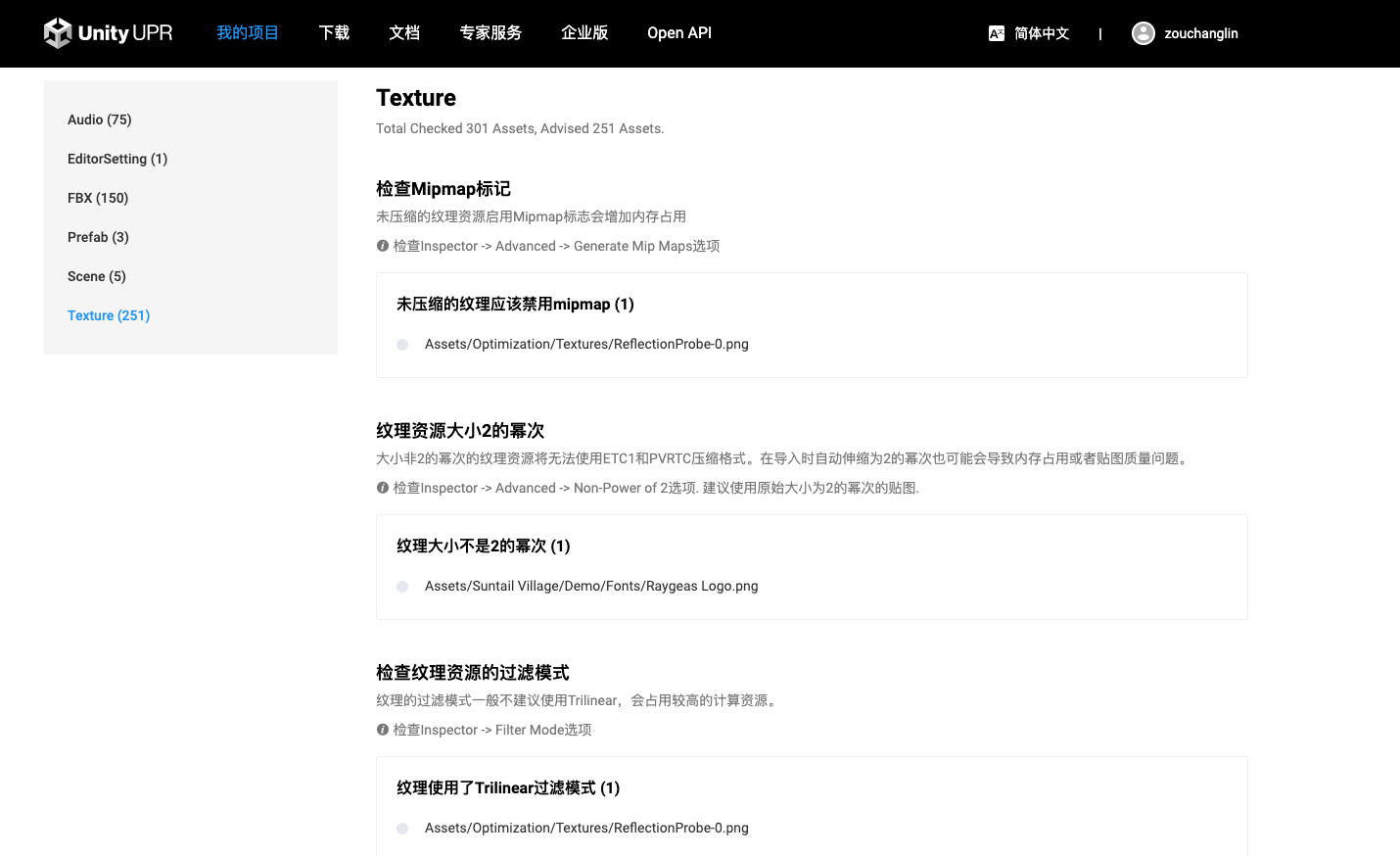
Task: Expand the 未压缩的纹理应该禁用mipmap (1) group
Action: click(515, 305)
